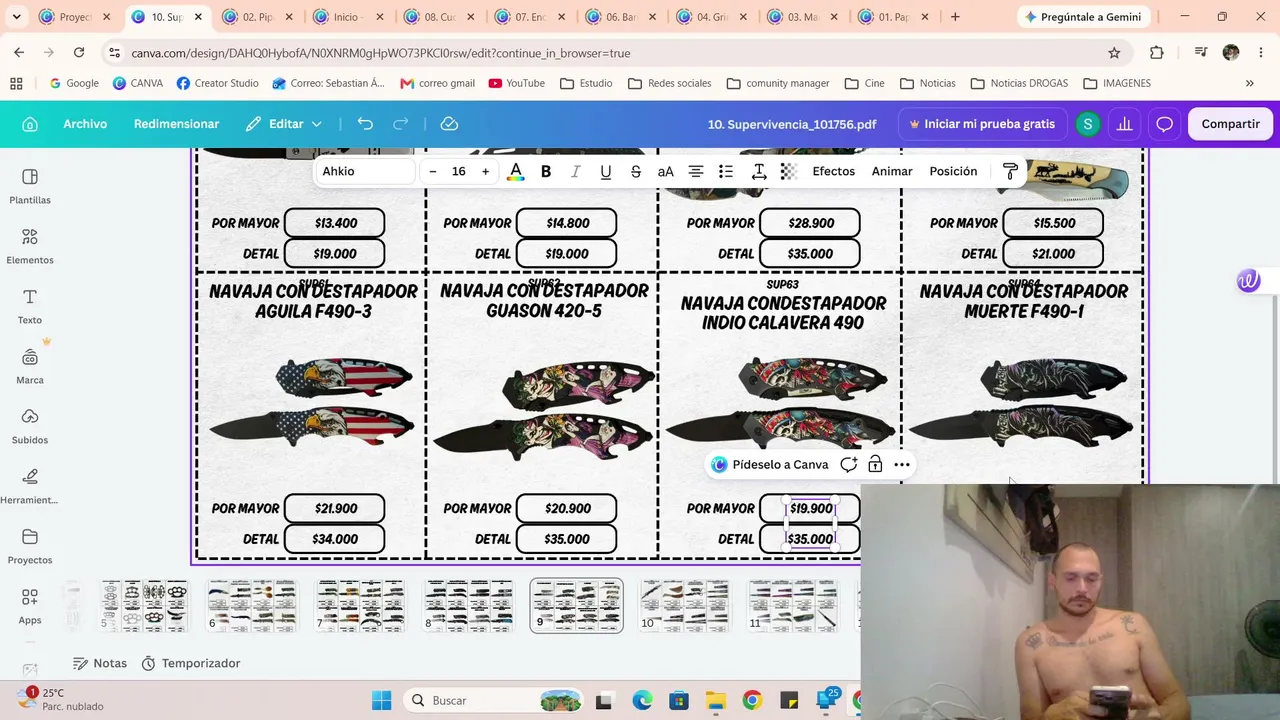Open transparency control
This screenshot has height=720, width=1280.
point(789,172)
